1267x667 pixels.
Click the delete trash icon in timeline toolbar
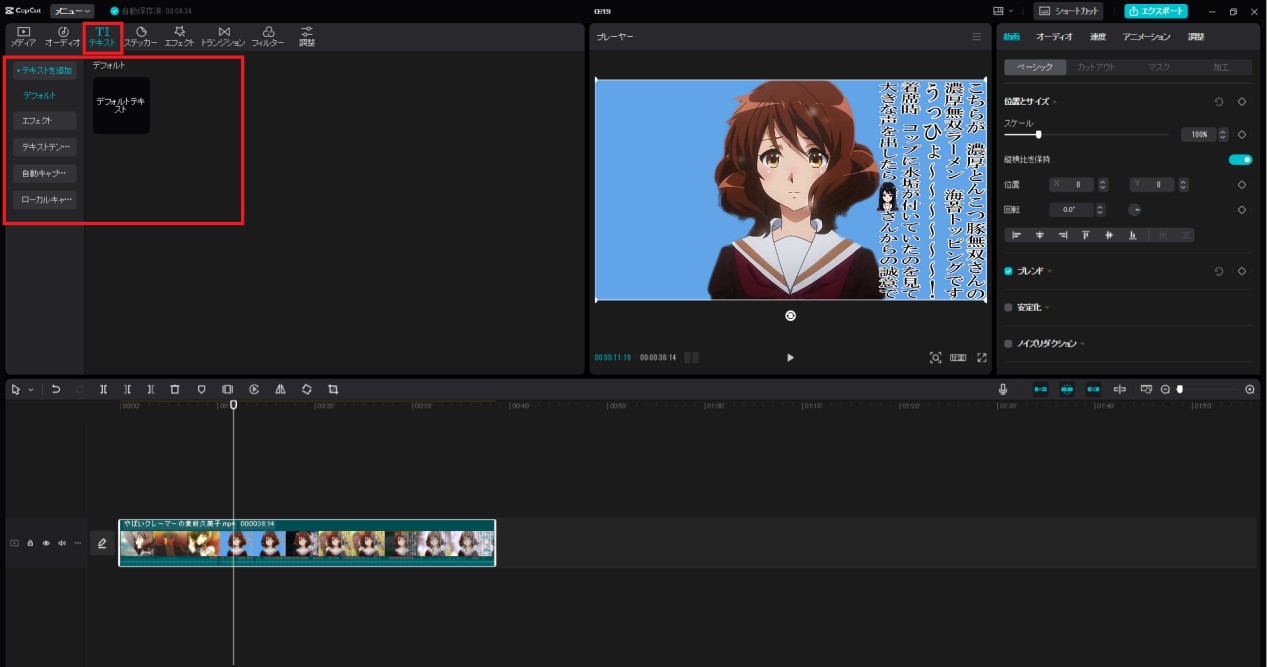pyautogui.click(x=175, y=389)
